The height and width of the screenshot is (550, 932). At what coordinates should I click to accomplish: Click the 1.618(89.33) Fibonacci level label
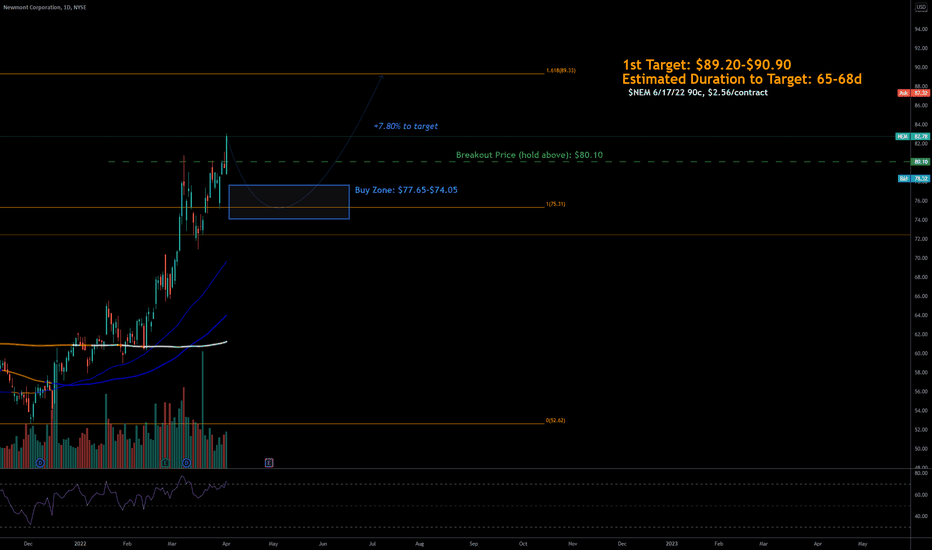(x=561, y=71)
